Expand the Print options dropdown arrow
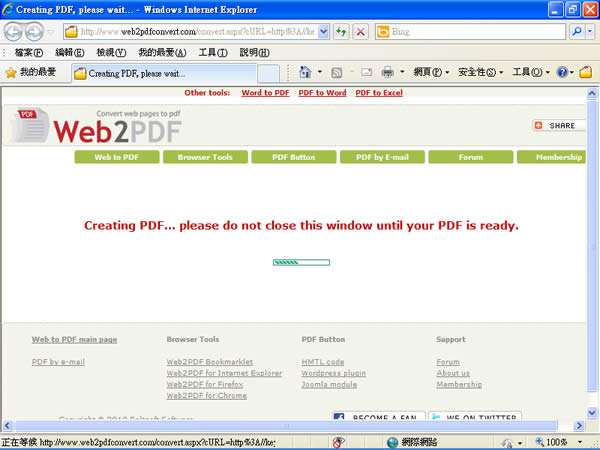The height and width of the screenshot is (450, 600). pyautogui.click(x=402, y=72)
